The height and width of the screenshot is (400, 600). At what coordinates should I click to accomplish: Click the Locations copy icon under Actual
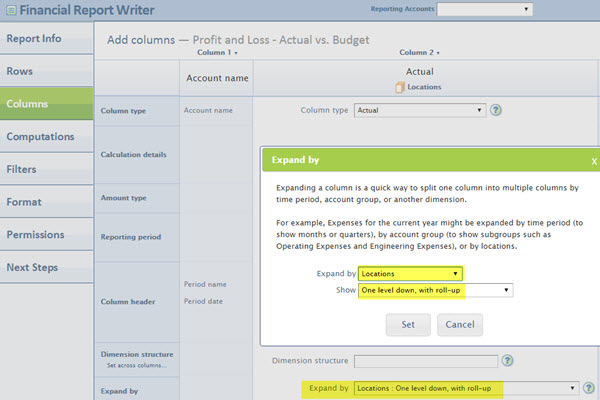pos(400,87)
